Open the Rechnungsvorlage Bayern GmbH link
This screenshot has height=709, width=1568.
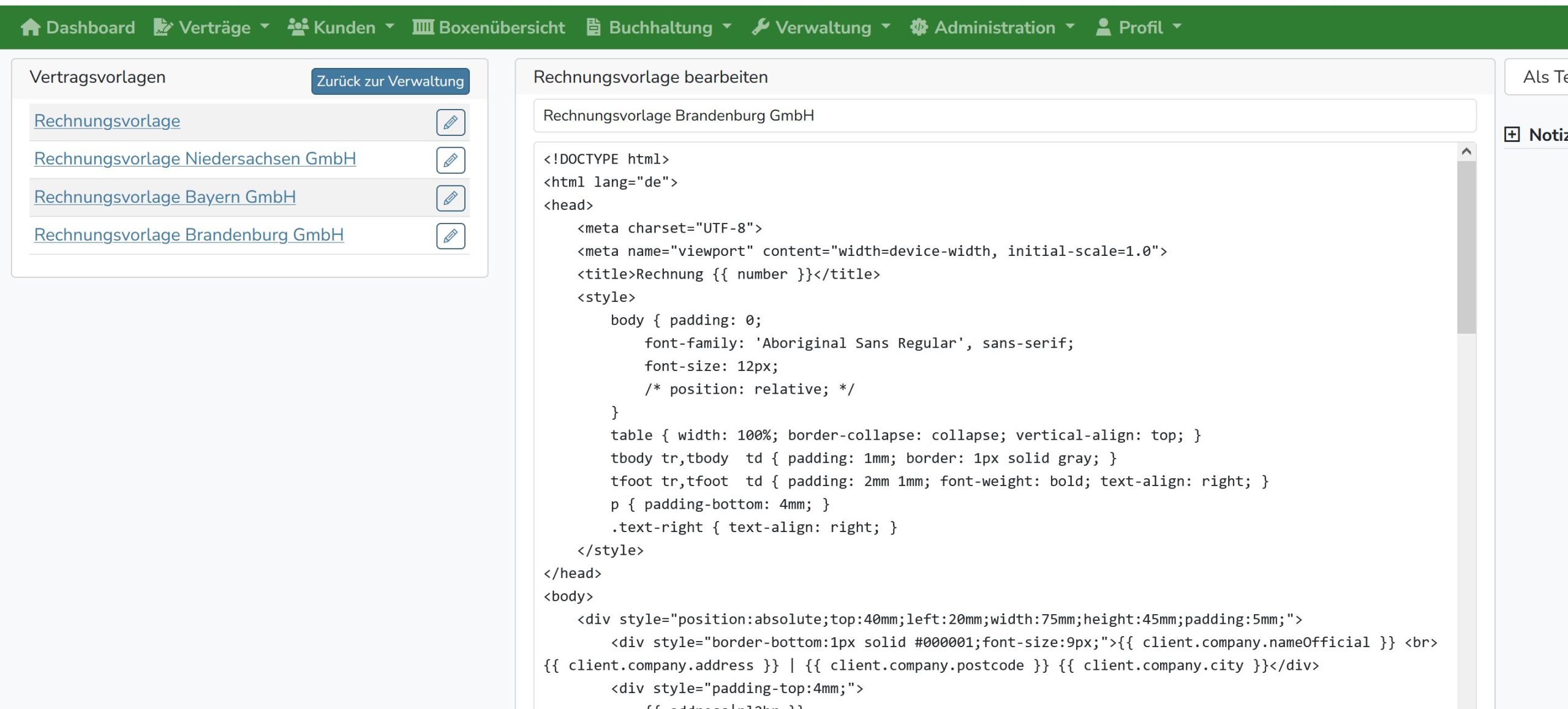tap(165, 197)
